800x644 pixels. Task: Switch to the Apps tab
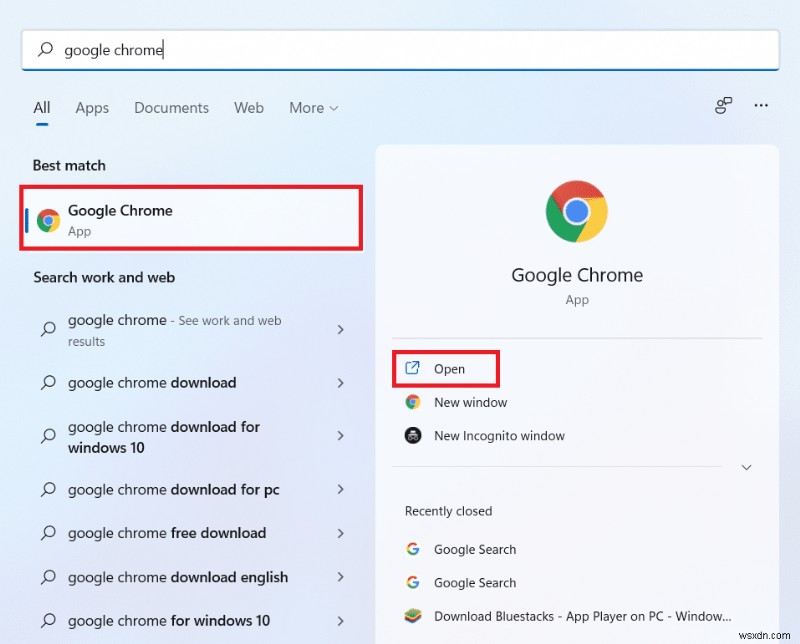(92, 107)
